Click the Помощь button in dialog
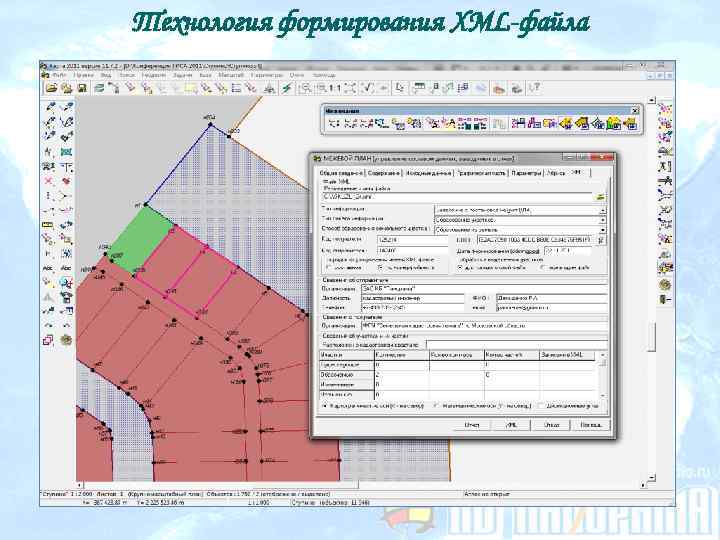720x540 pixels. (x=591, y=425)
